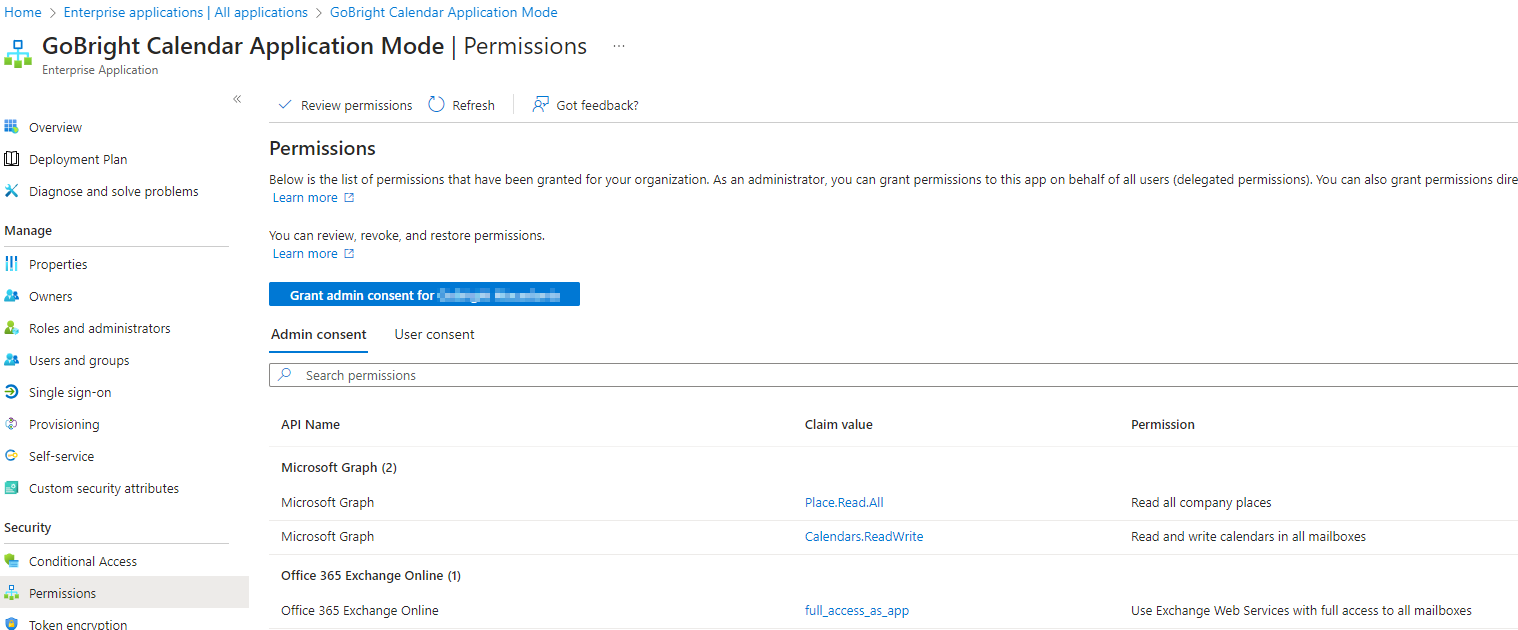Click Custom security attributes icon
The height and width of the screenshot is (630, 1518).
coord(12,488)
